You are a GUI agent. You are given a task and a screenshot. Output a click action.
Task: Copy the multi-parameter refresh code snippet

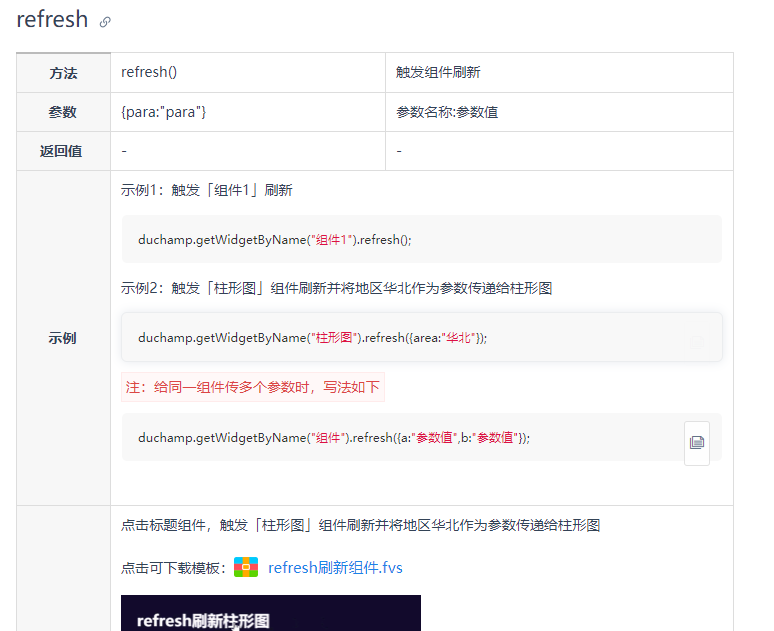click(x=697, y=443)
